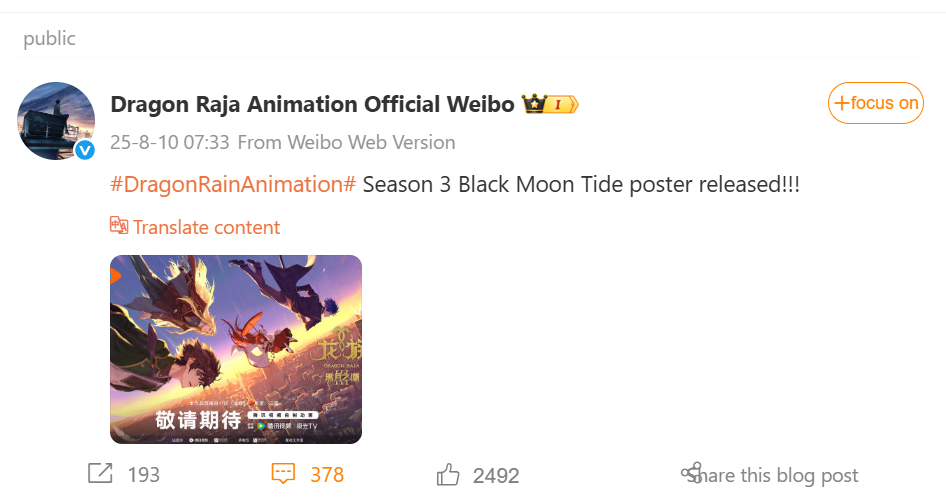Screen dimensions: 946x503
Task: Open comments via speech bubble icon
Action: 284,474
